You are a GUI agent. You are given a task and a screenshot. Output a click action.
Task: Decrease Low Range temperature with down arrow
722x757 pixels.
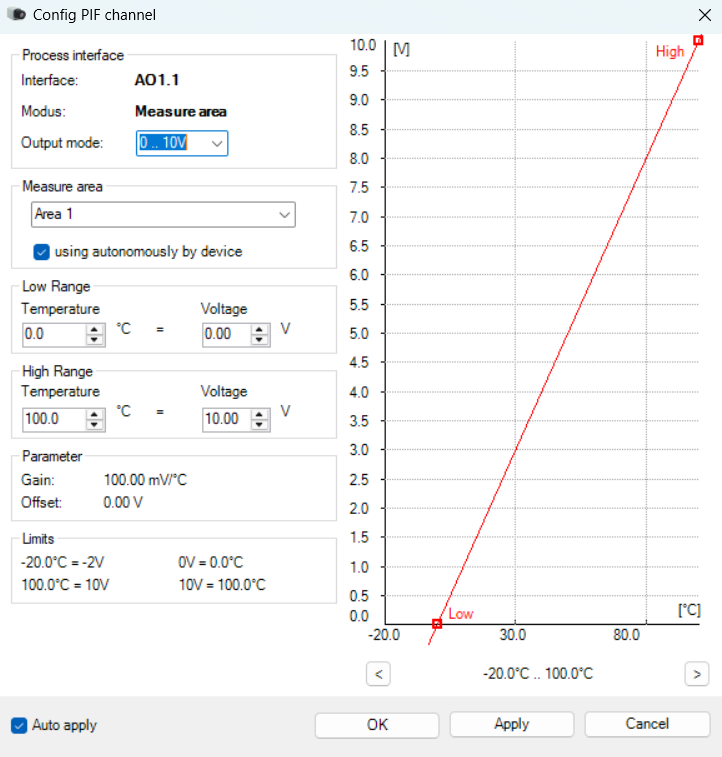pyautogui.click(x=95, y=340)
